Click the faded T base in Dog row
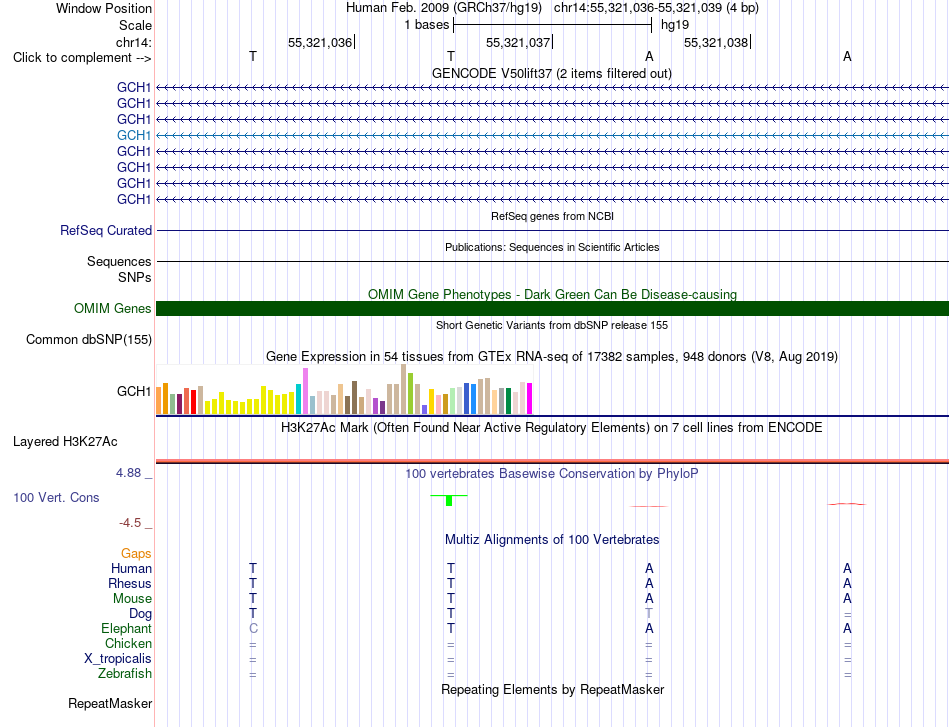 point(649,614)
